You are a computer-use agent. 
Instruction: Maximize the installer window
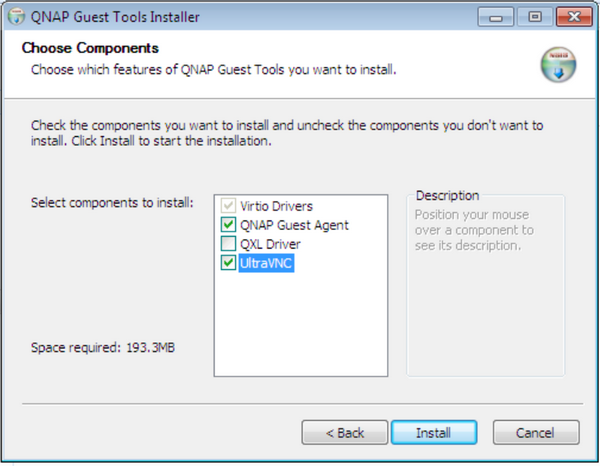pyautogui.click(x=535, y=17)
